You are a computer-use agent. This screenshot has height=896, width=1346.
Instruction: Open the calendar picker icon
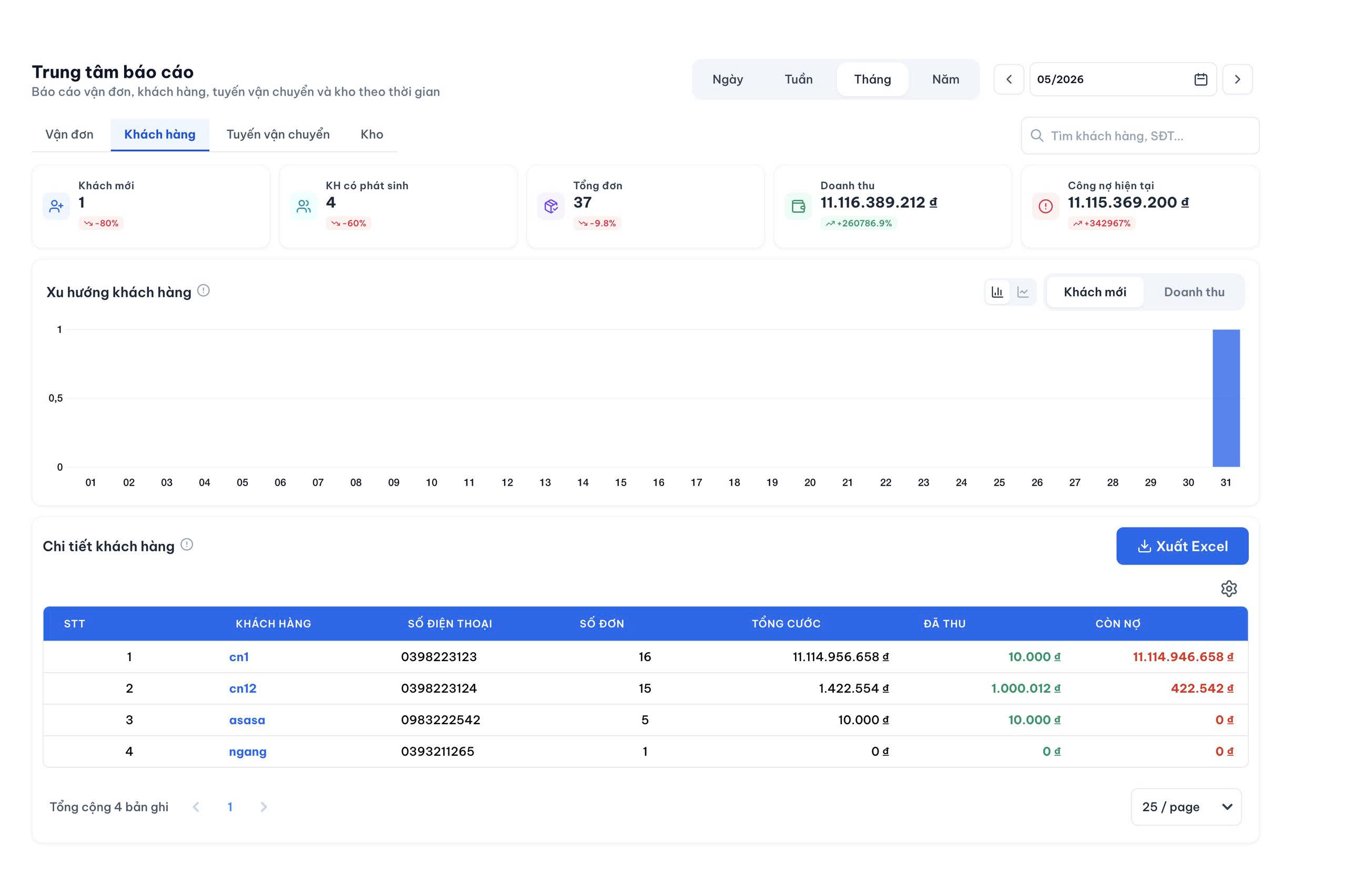1200,79
